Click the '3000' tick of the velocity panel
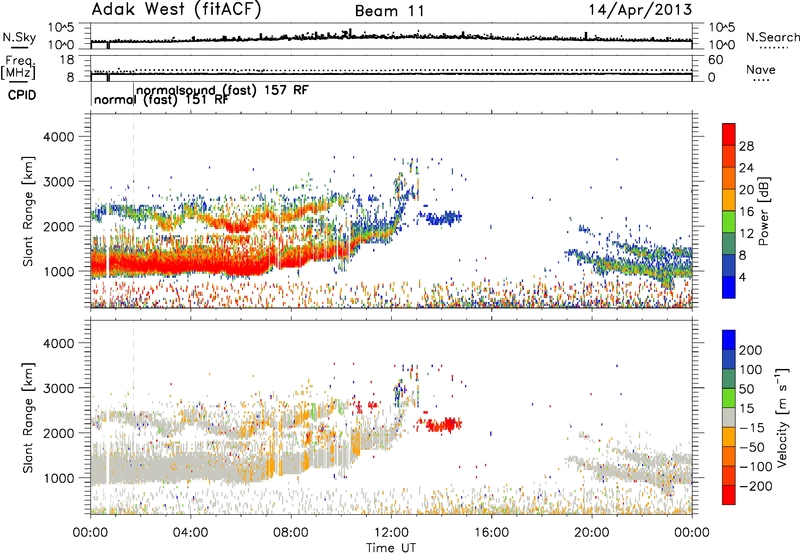 click(58, 388)
